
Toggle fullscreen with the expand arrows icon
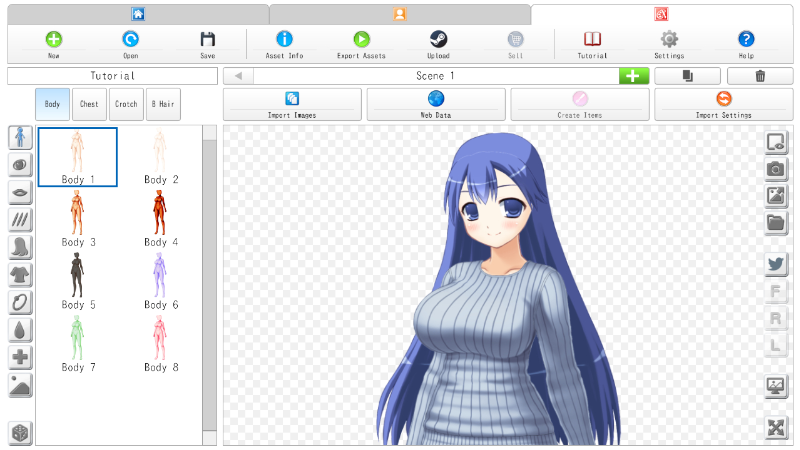(x=776, y=428)
